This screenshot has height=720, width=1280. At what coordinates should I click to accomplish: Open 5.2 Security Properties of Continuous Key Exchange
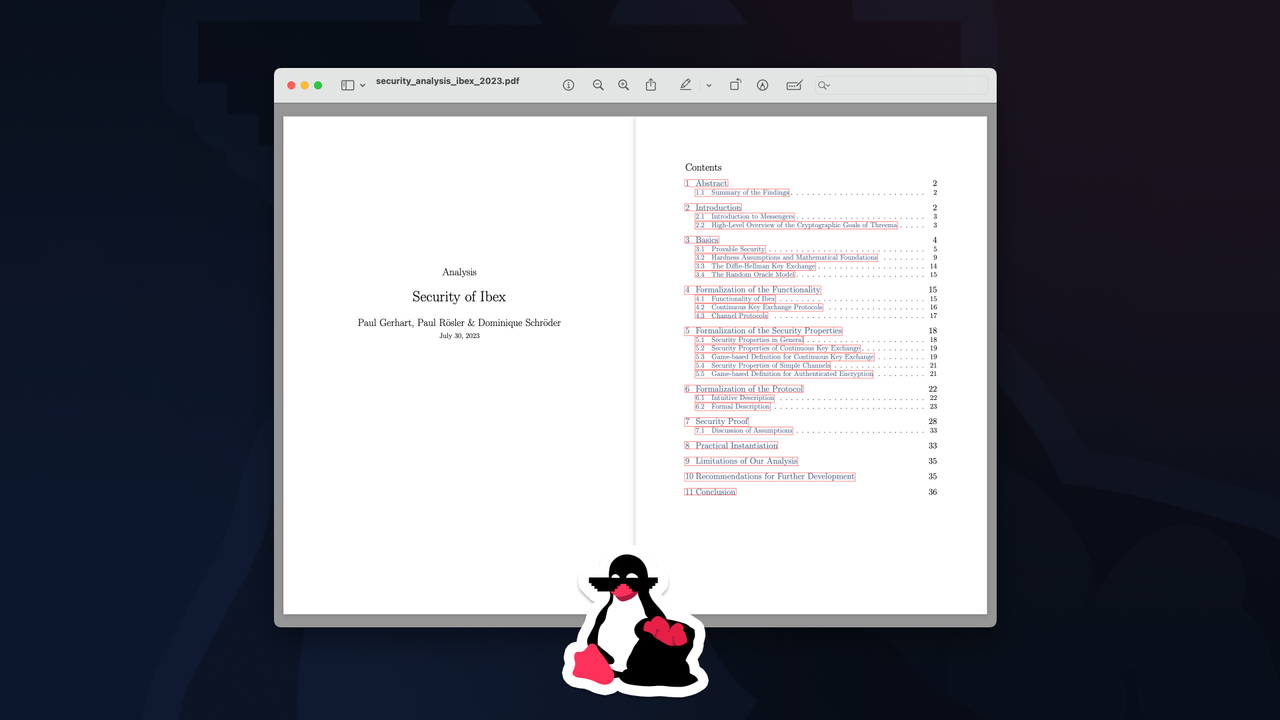pos(778,348)
